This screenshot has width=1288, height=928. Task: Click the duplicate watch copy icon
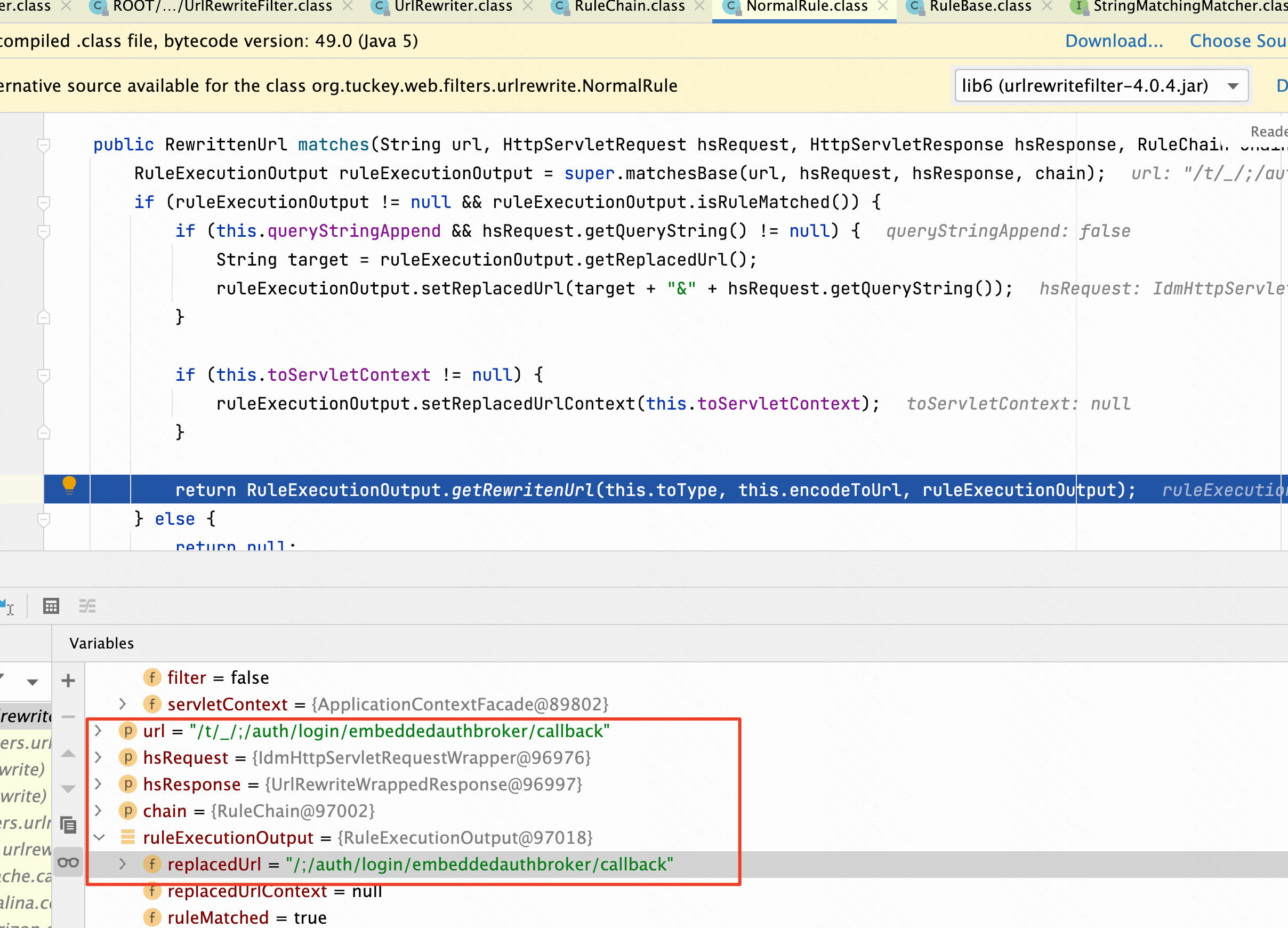pos(68,825)
